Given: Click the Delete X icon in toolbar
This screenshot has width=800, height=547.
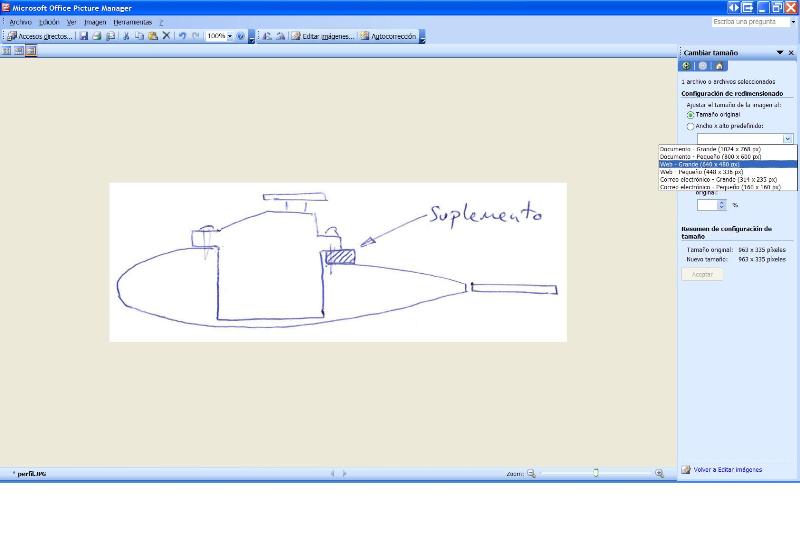Looking at the screenshot, I should [166, 36].
